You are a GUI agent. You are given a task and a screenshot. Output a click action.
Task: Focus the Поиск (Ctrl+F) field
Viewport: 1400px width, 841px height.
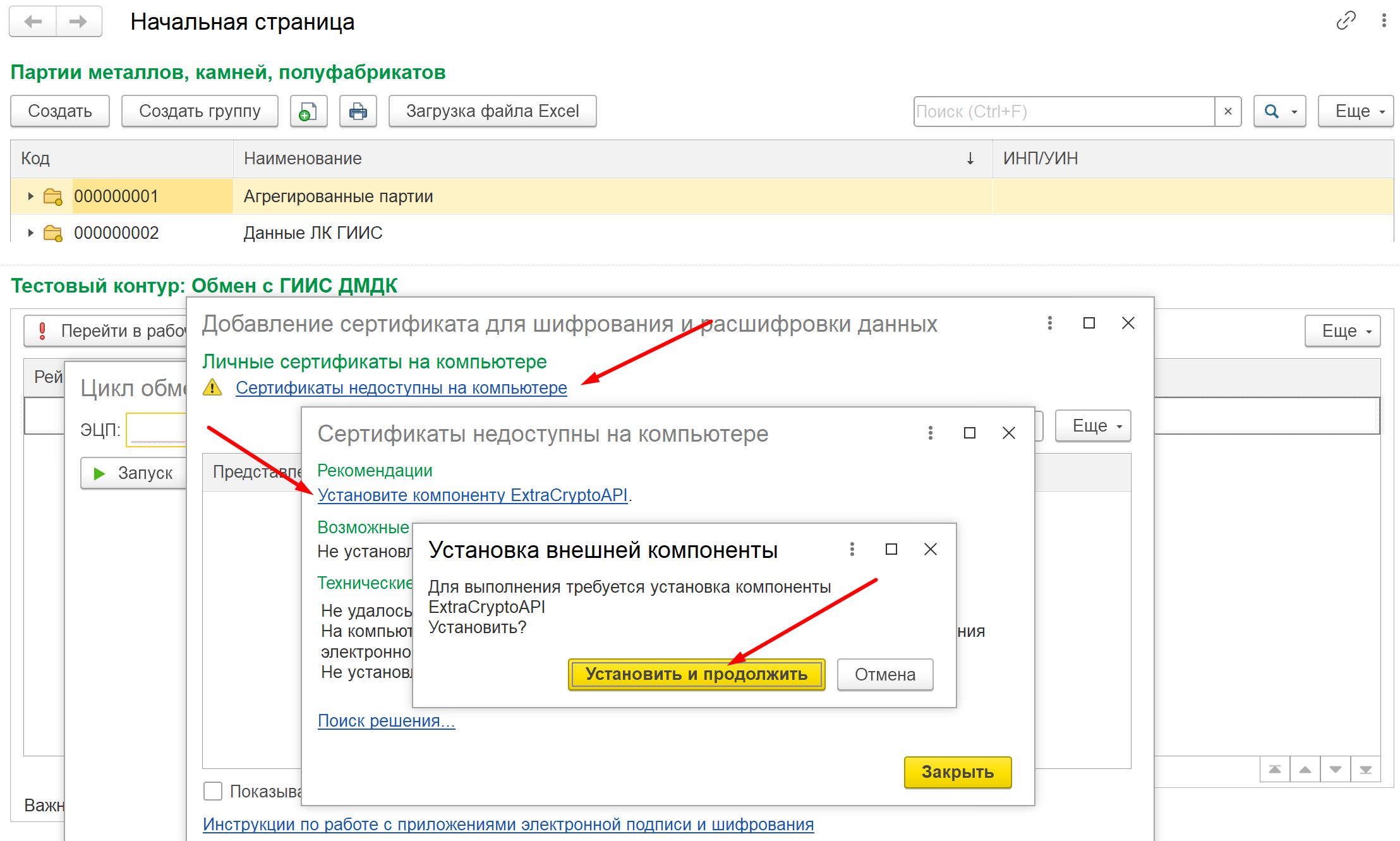point(1064,111)
